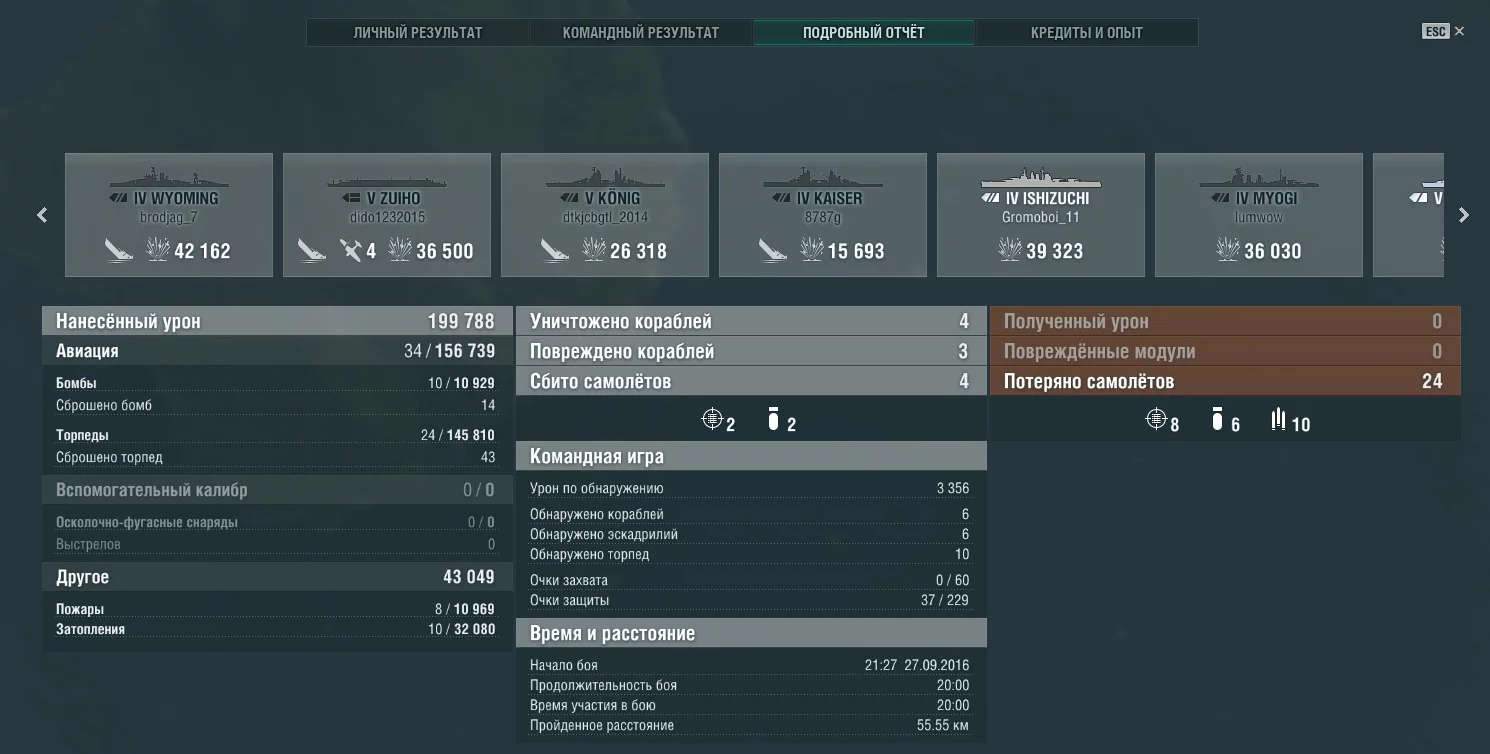This screenshot has width=1490, height=754.
Task: Click the damage icon beside 42 162
Action: coord(158,250)
